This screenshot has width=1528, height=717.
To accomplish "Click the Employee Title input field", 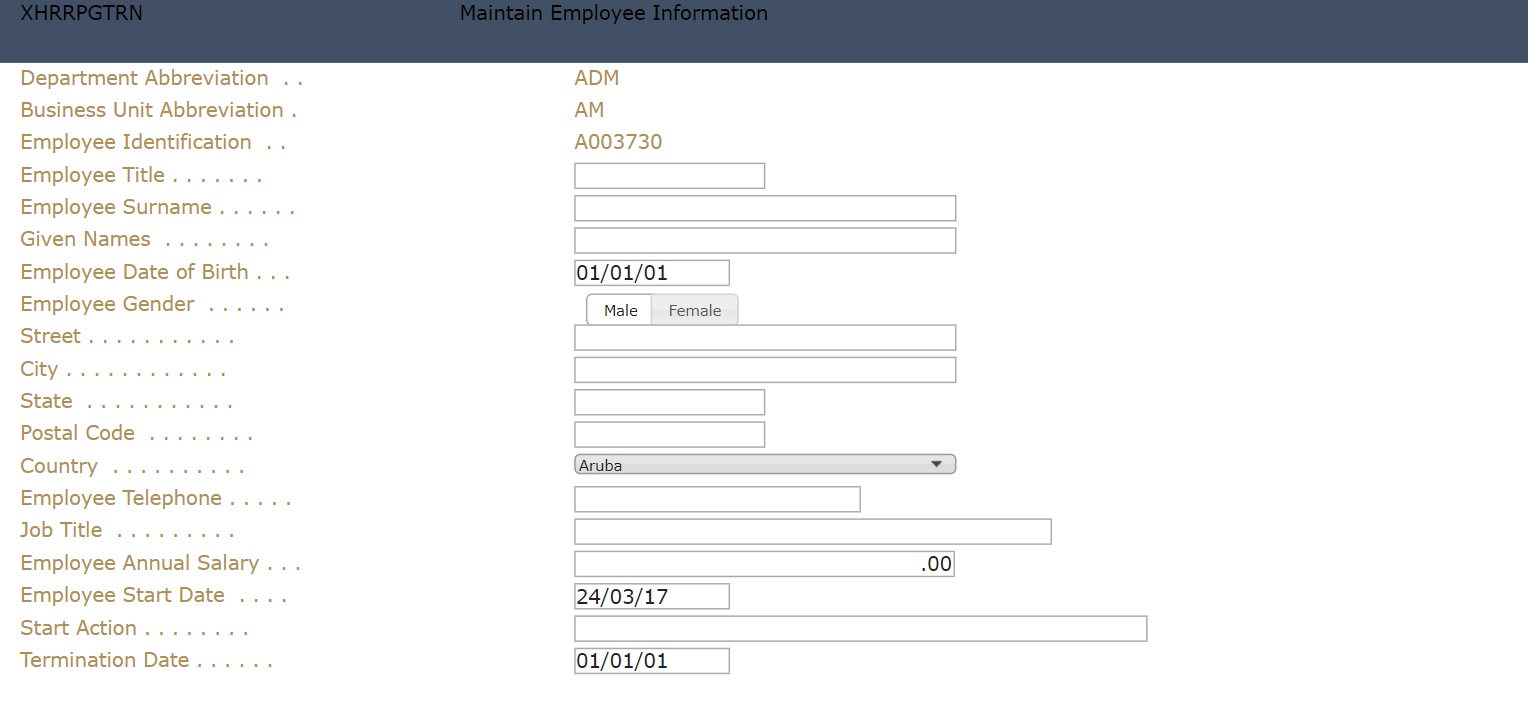I will (x=669, y=176).
